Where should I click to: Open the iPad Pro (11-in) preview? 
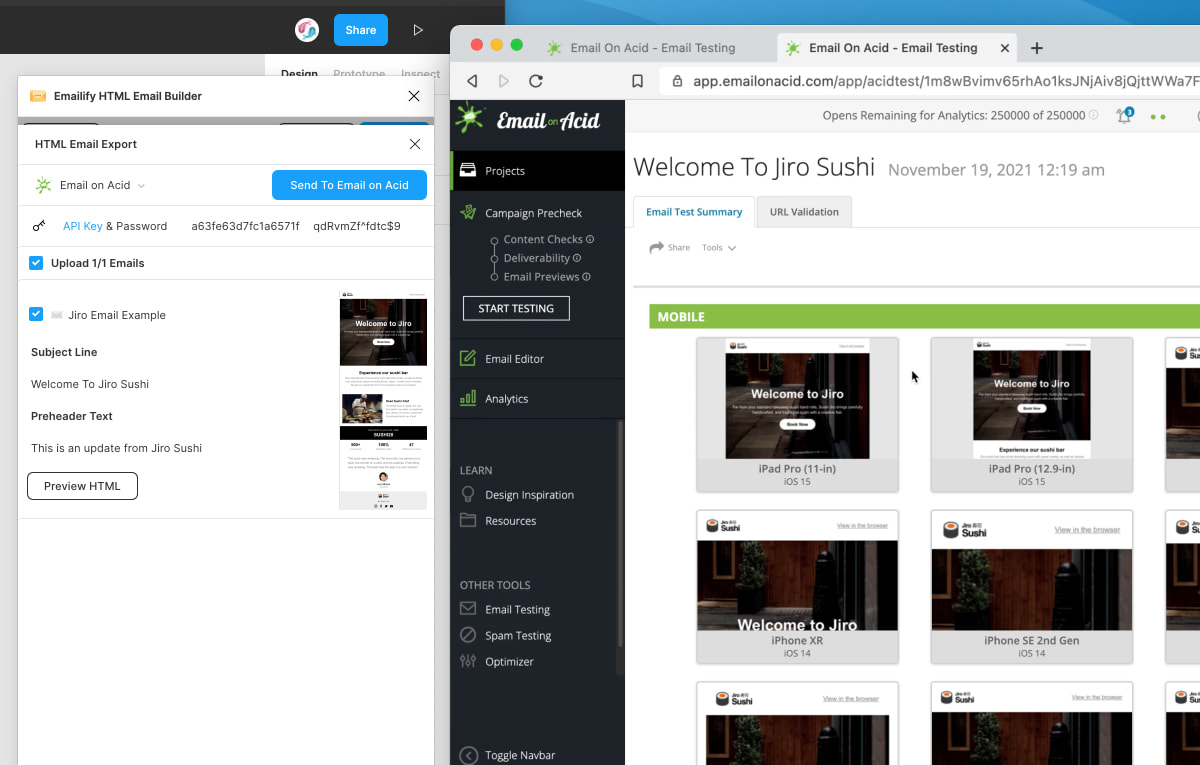(798, 415)
